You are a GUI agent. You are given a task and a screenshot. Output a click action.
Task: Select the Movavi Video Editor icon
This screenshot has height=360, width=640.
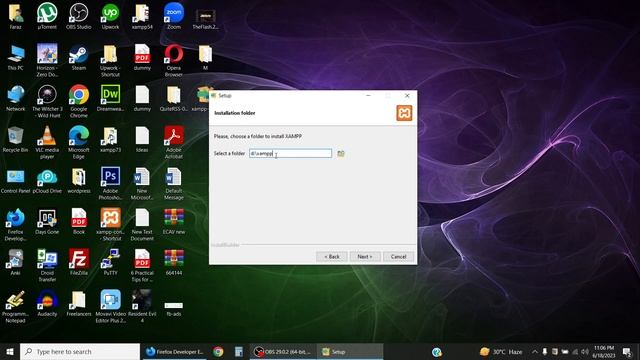pyautogui.click(x=110, y=307)
